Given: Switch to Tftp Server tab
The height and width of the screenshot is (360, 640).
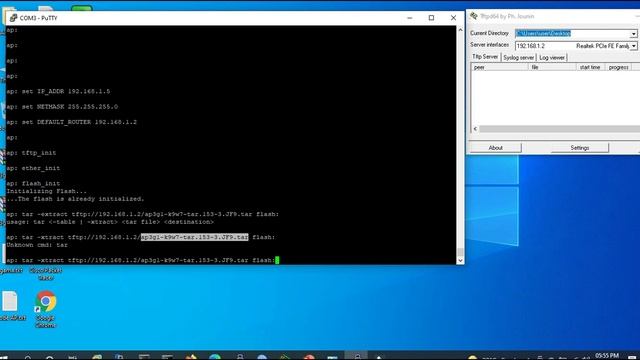Looking at the screenshot, I should tap(485, 57).
